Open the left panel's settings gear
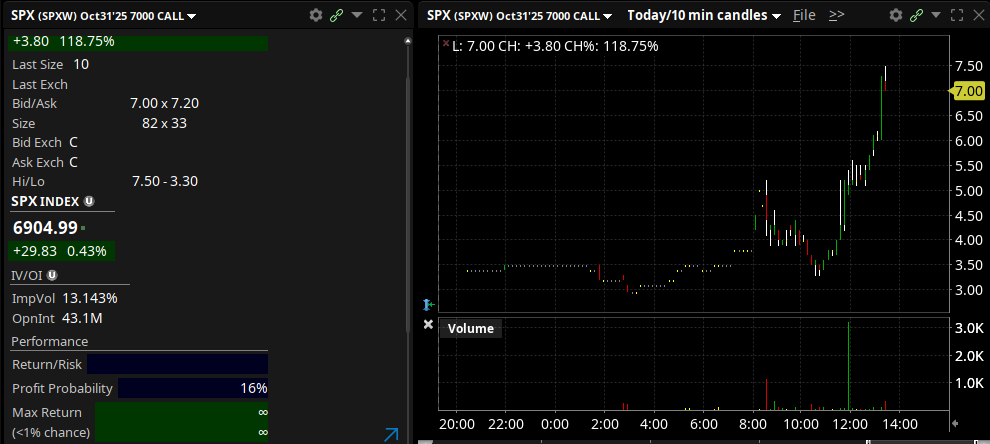The width and height of the screenshot is (990, 444). point(316,15)
